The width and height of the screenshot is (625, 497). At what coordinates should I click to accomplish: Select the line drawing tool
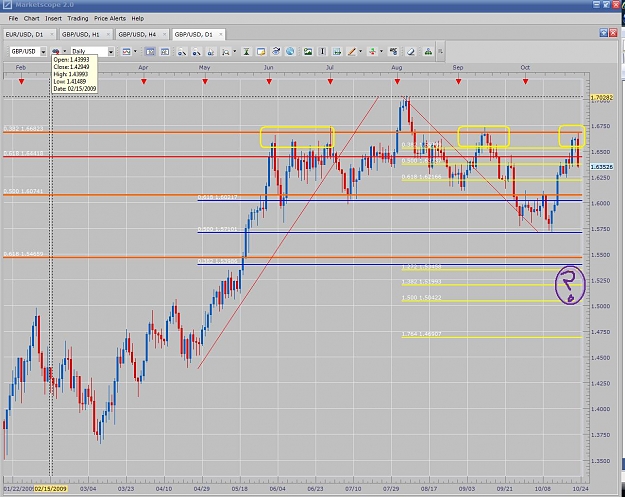click(x=352, y=51)
